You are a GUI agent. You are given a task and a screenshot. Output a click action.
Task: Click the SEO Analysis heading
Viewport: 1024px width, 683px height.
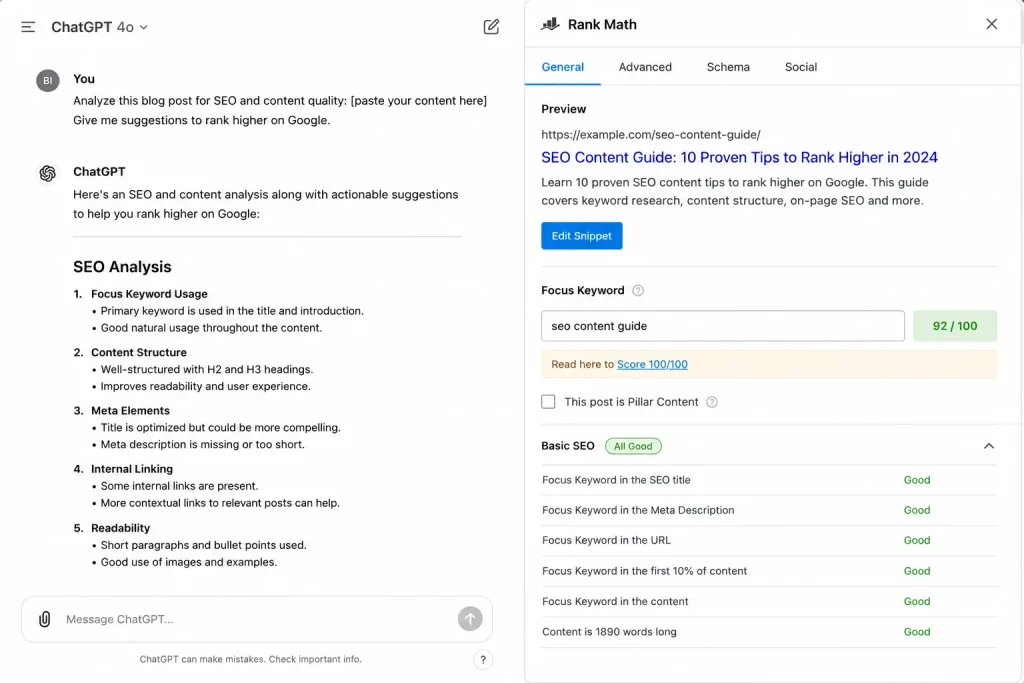[122, 267]
